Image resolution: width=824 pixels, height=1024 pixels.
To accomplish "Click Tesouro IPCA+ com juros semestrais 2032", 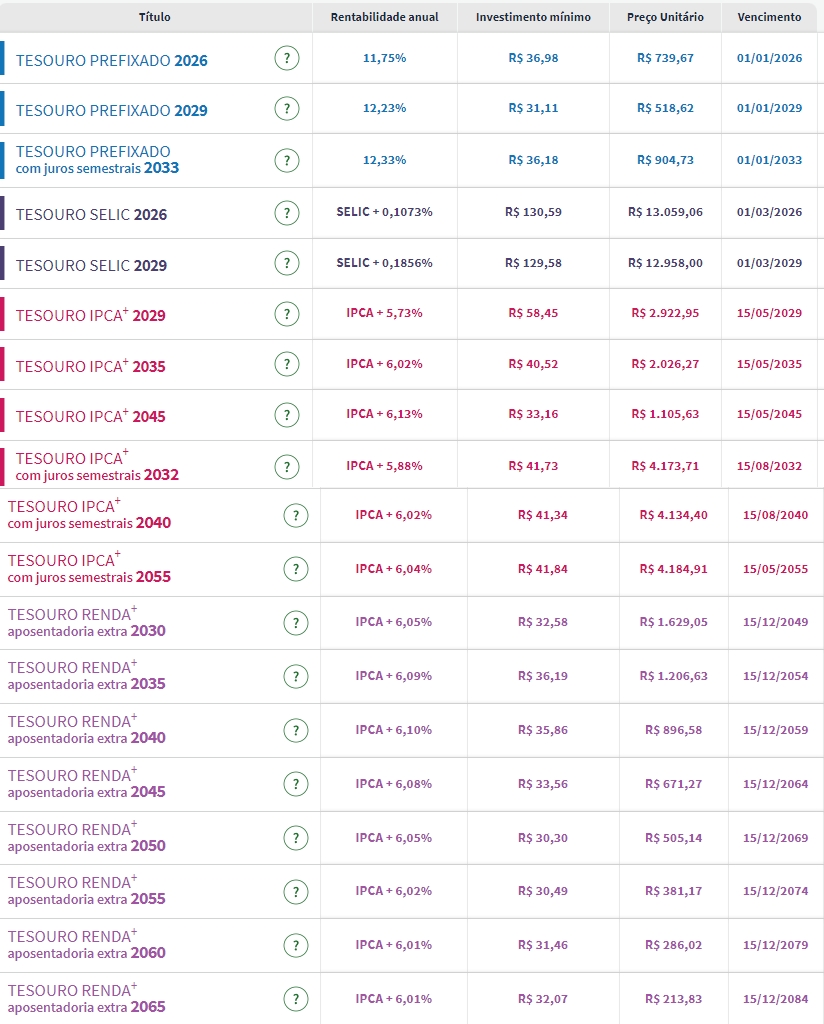I will [x=97, y=466].
